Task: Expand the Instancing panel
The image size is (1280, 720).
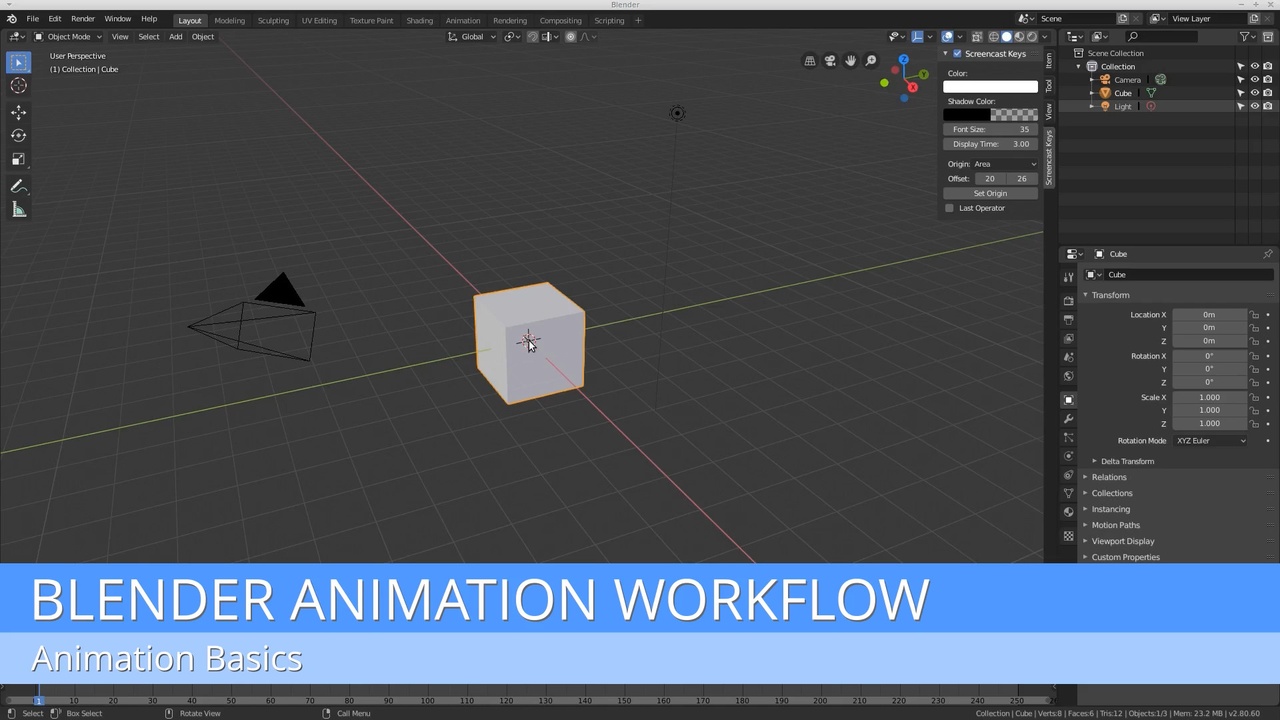Action: [1110, 509]
